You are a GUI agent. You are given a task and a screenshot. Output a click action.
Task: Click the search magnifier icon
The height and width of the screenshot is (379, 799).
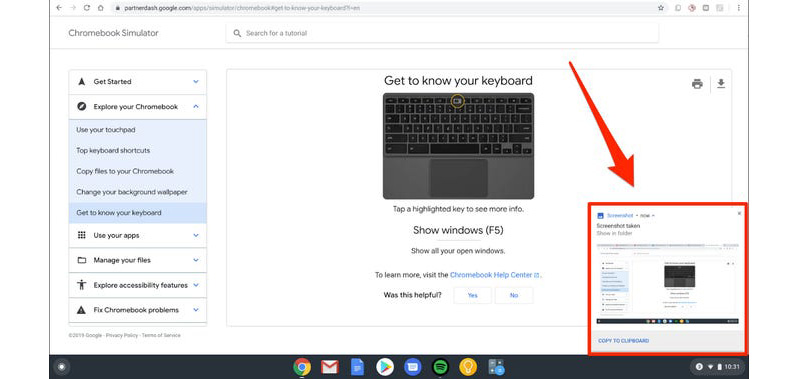tap(237, 33)
